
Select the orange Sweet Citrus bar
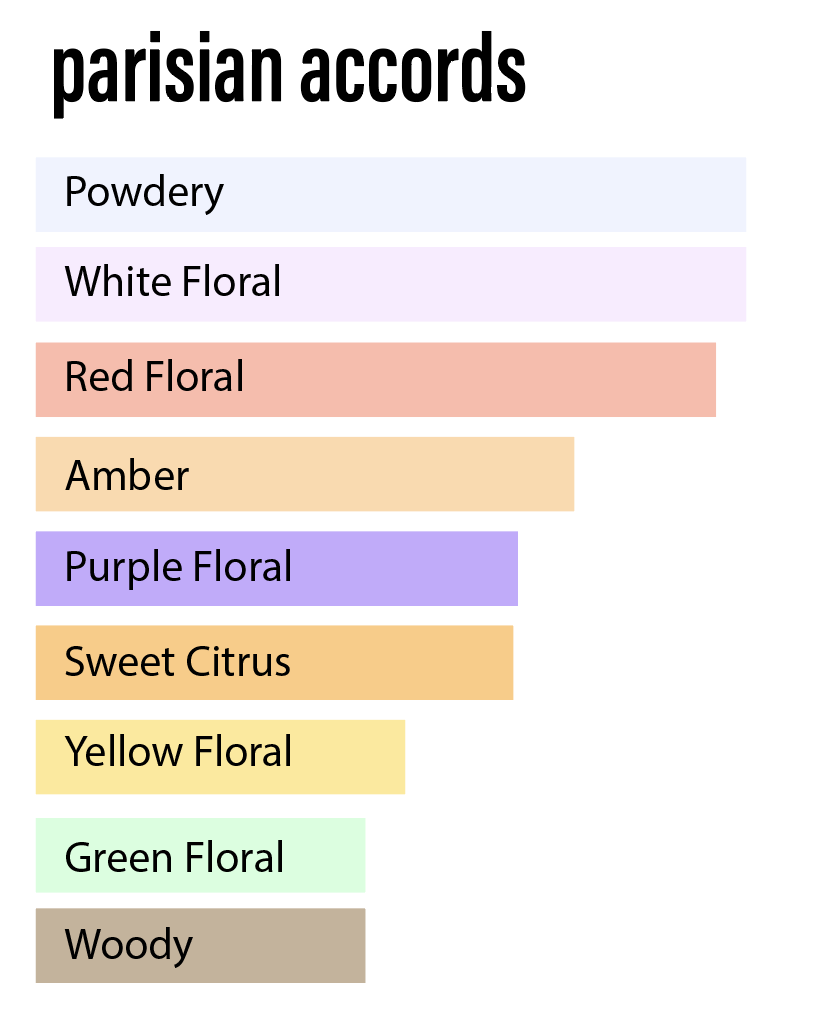click(400, 662)
